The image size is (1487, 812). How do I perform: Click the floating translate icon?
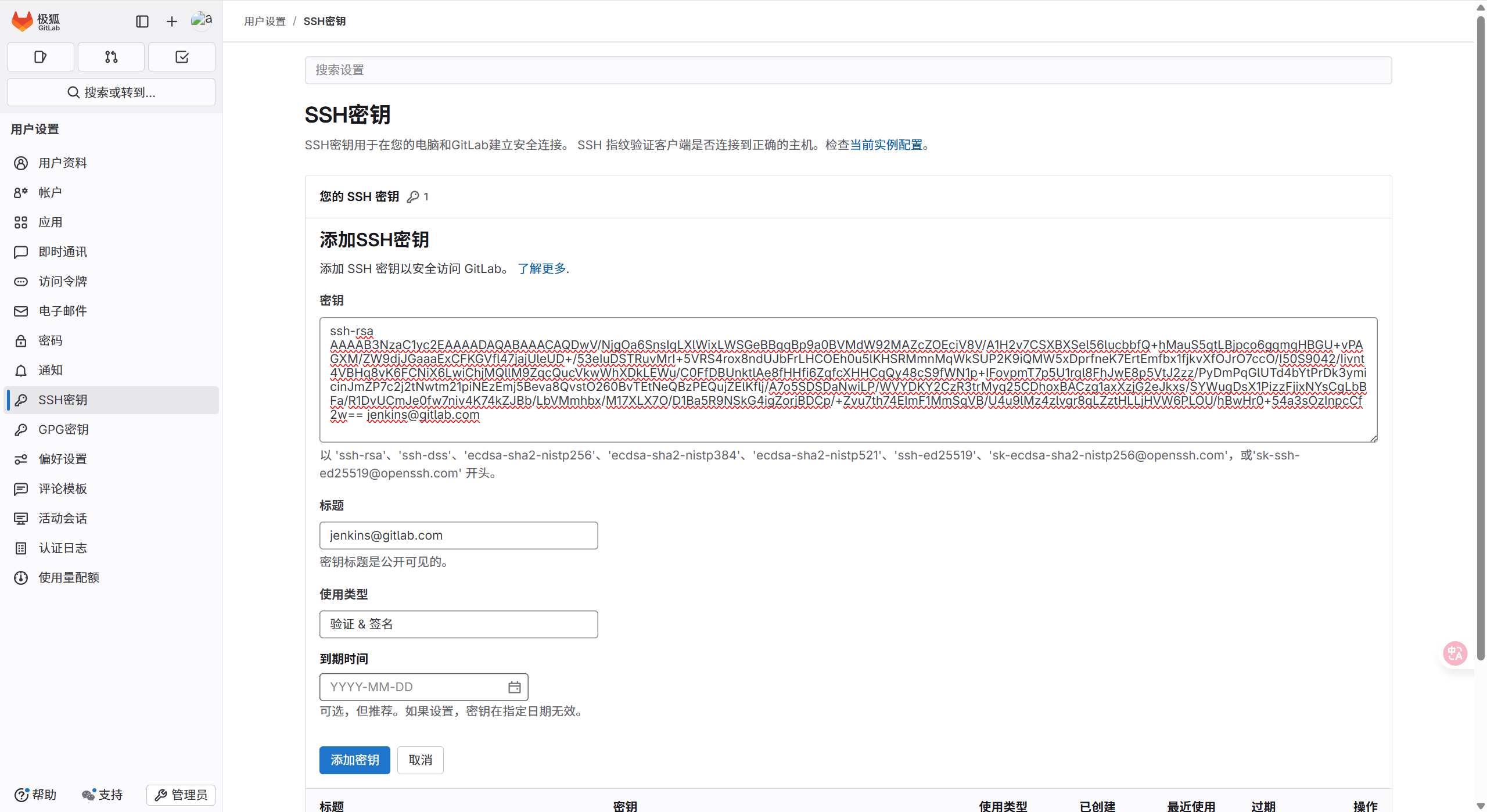[1455, 653]
